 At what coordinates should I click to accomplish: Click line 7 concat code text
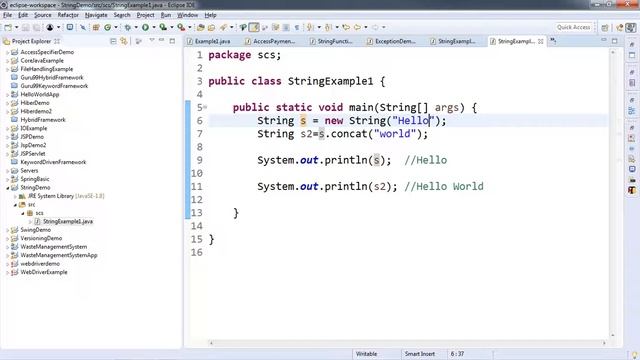[x=342, y=134]
